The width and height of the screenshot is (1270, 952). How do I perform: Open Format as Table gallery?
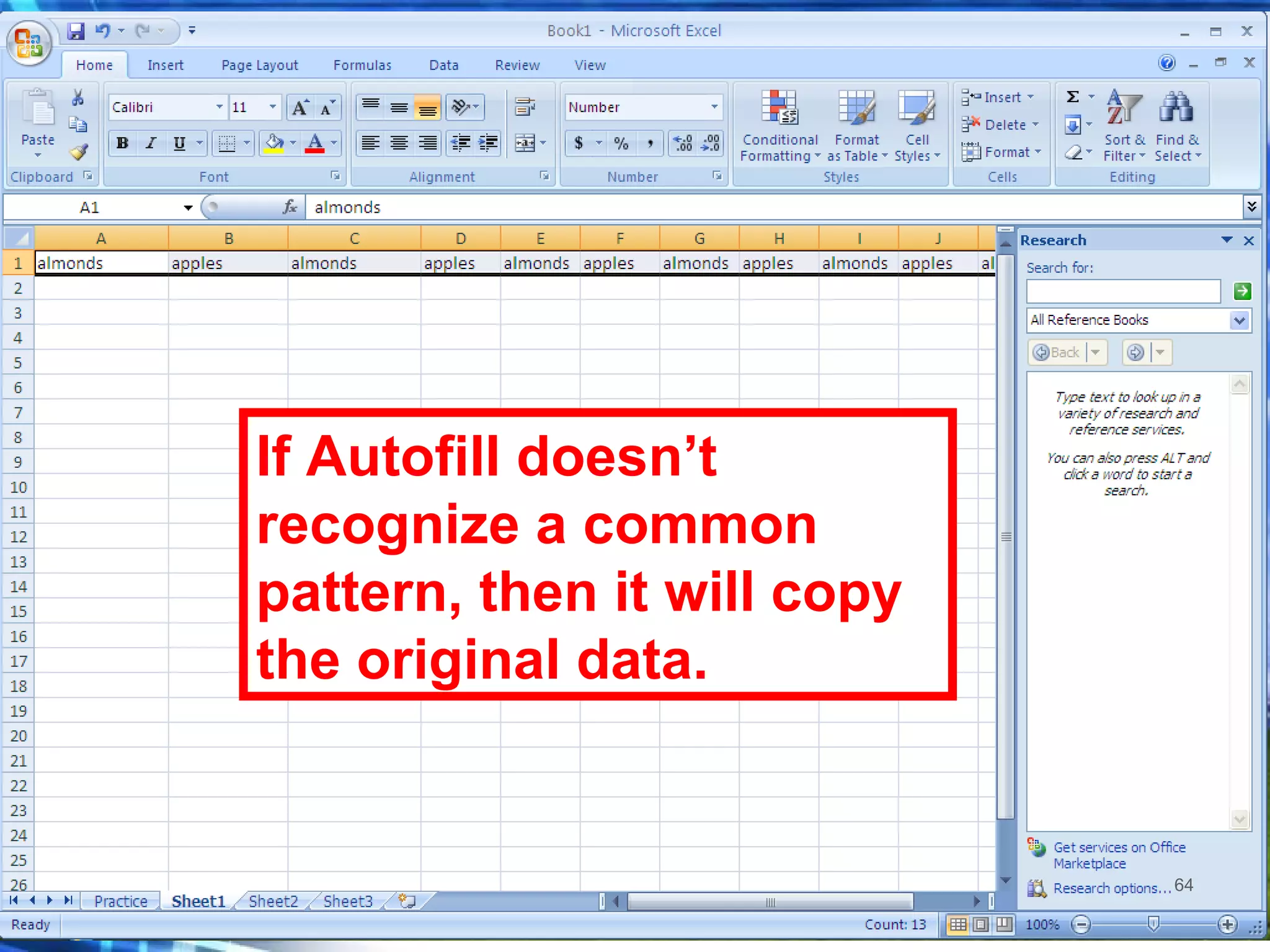point(857,126)
